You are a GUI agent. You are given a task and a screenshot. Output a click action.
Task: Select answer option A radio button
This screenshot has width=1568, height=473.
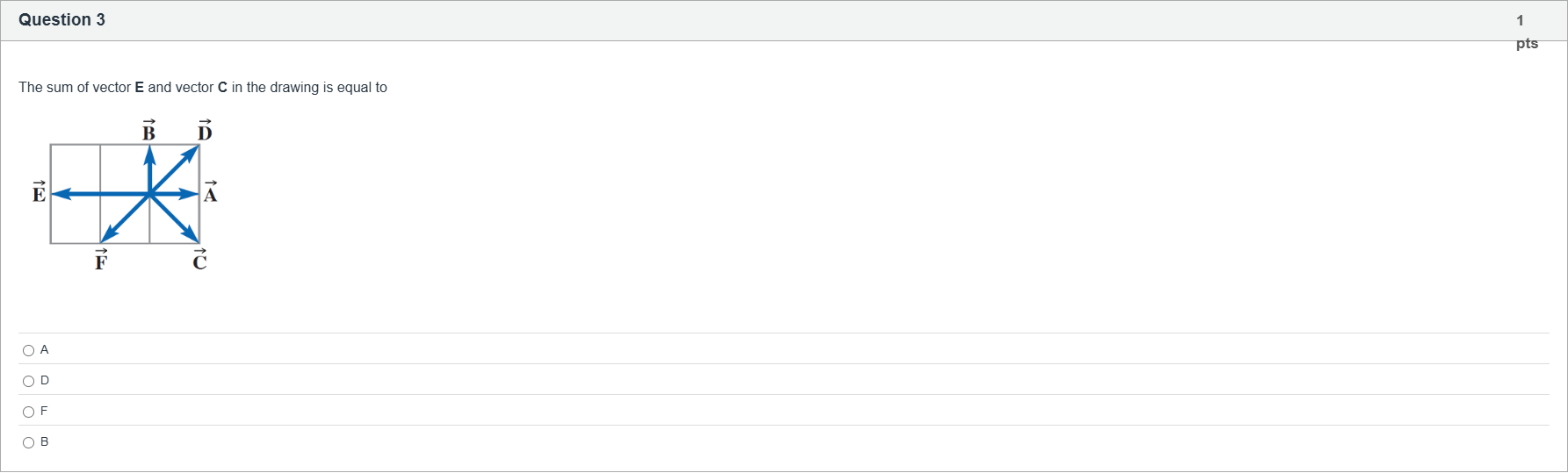pos(29,351)
